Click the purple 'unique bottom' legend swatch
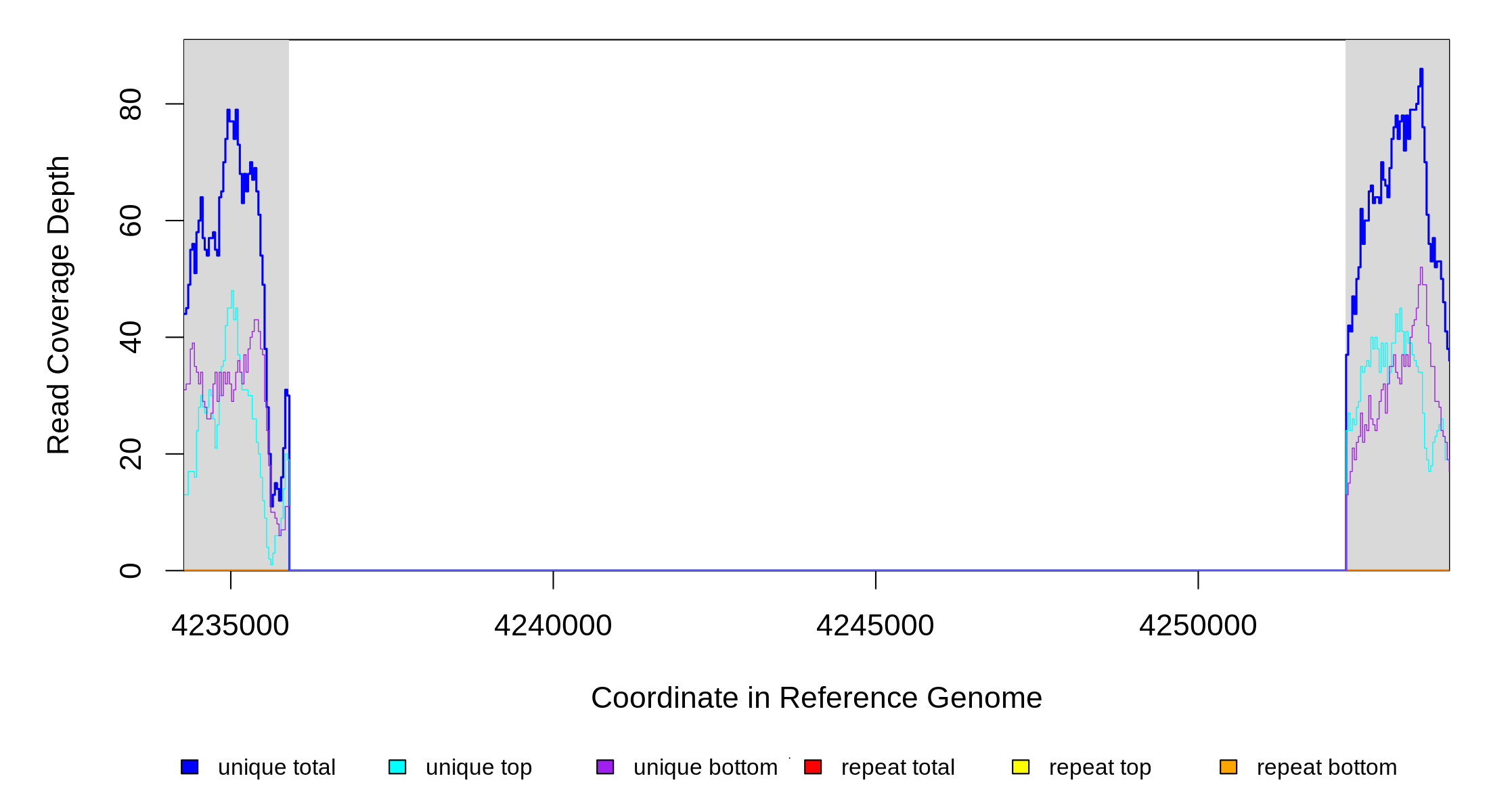 pyautogui.click(x=605, y=767)
